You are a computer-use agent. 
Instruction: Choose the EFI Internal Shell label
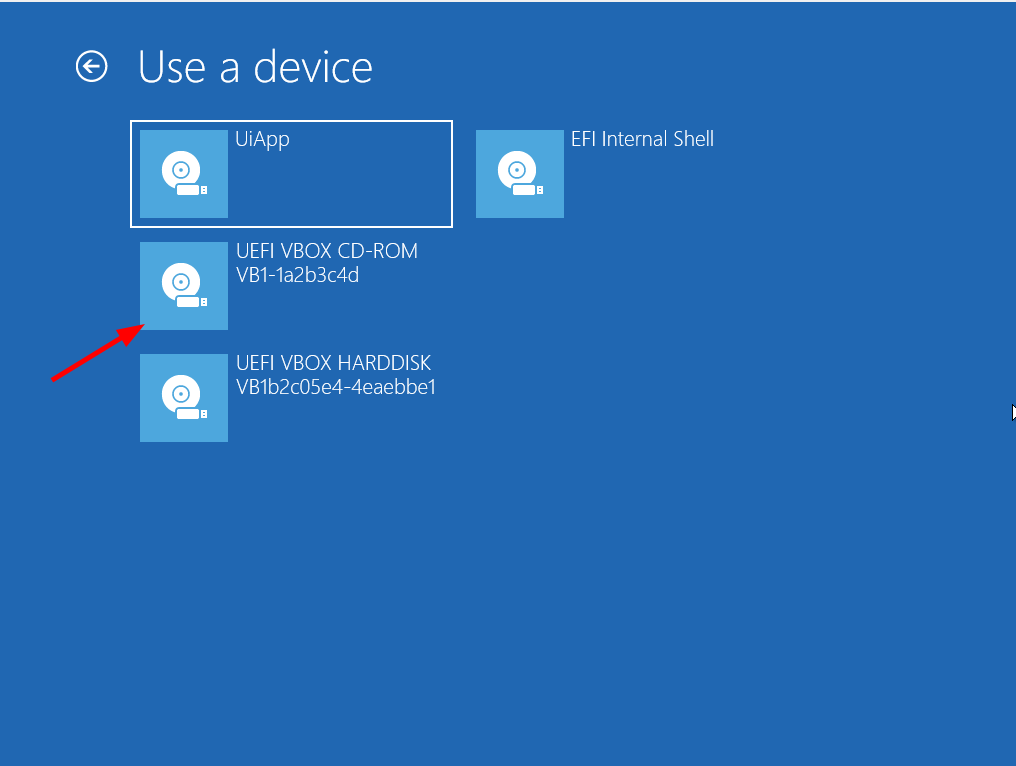pyautogui.click(x=642, y=139)
